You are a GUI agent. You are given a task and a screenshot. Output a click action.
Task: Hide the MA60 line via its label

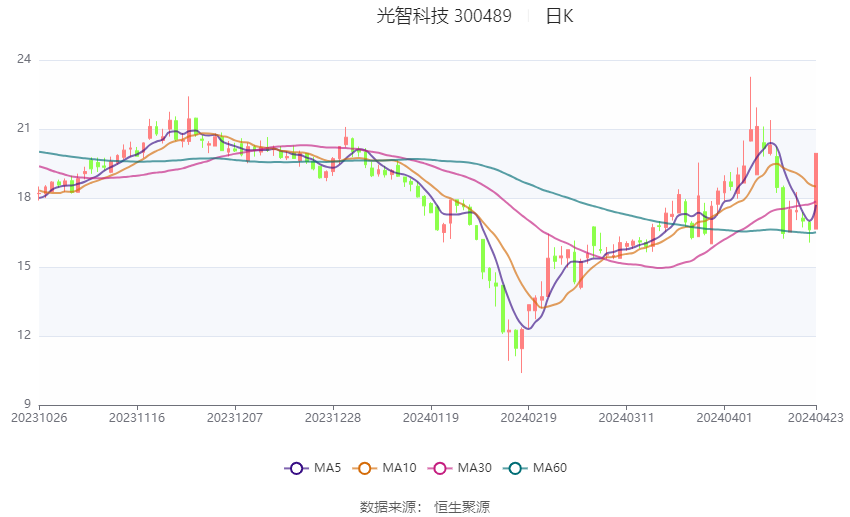point(550,468)
